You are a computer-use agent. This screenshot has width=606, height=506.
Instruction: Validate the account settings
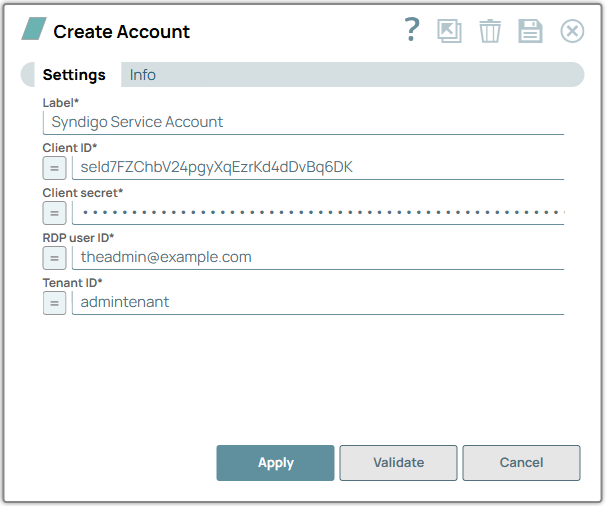coord(398,463)
